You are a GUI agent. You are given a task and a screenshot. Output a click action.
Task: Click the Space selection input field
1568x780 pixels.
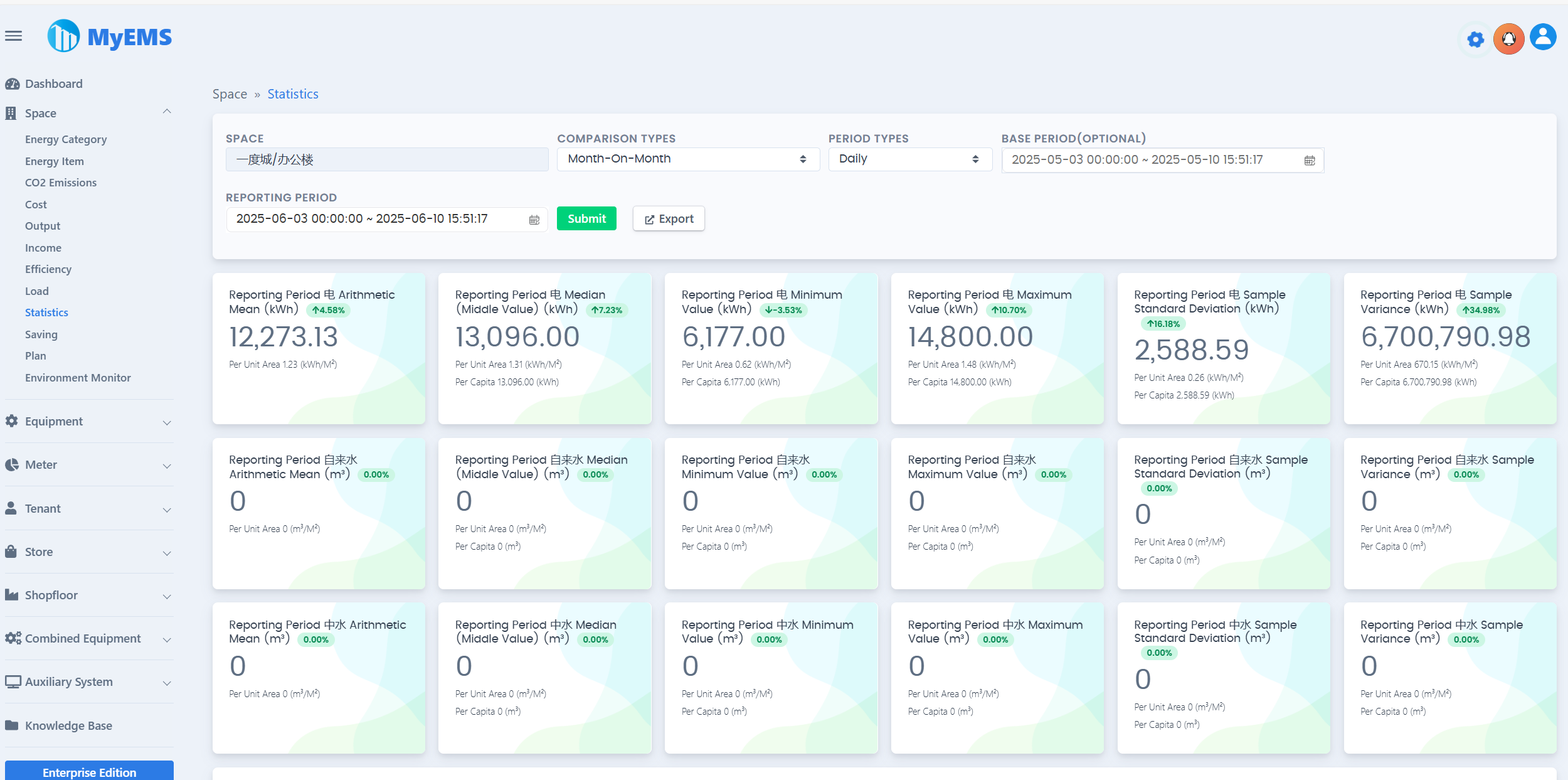click(x=386, y=160)
